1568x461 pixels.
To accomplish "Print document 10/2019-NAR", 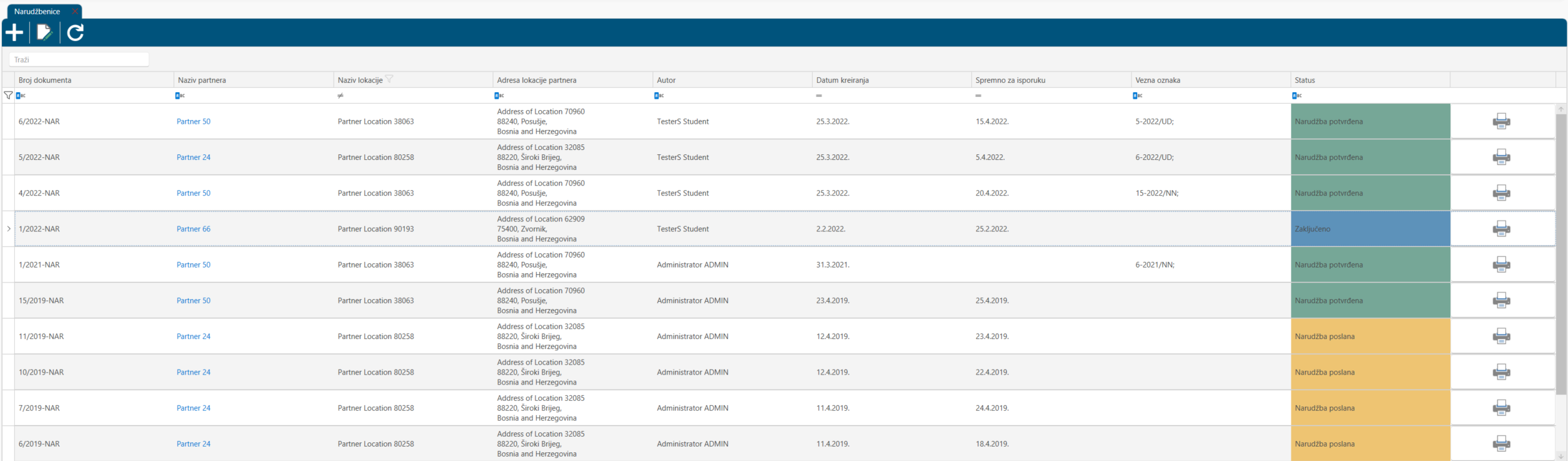I will [x=1501, y=372].
